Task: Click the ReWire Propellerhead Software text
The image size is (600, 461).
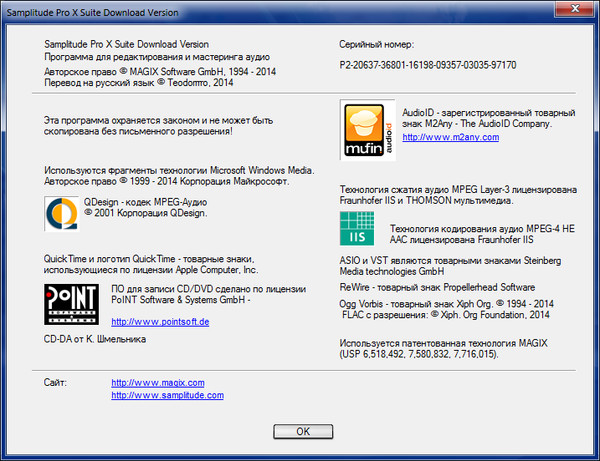Action: coord(434,286)
